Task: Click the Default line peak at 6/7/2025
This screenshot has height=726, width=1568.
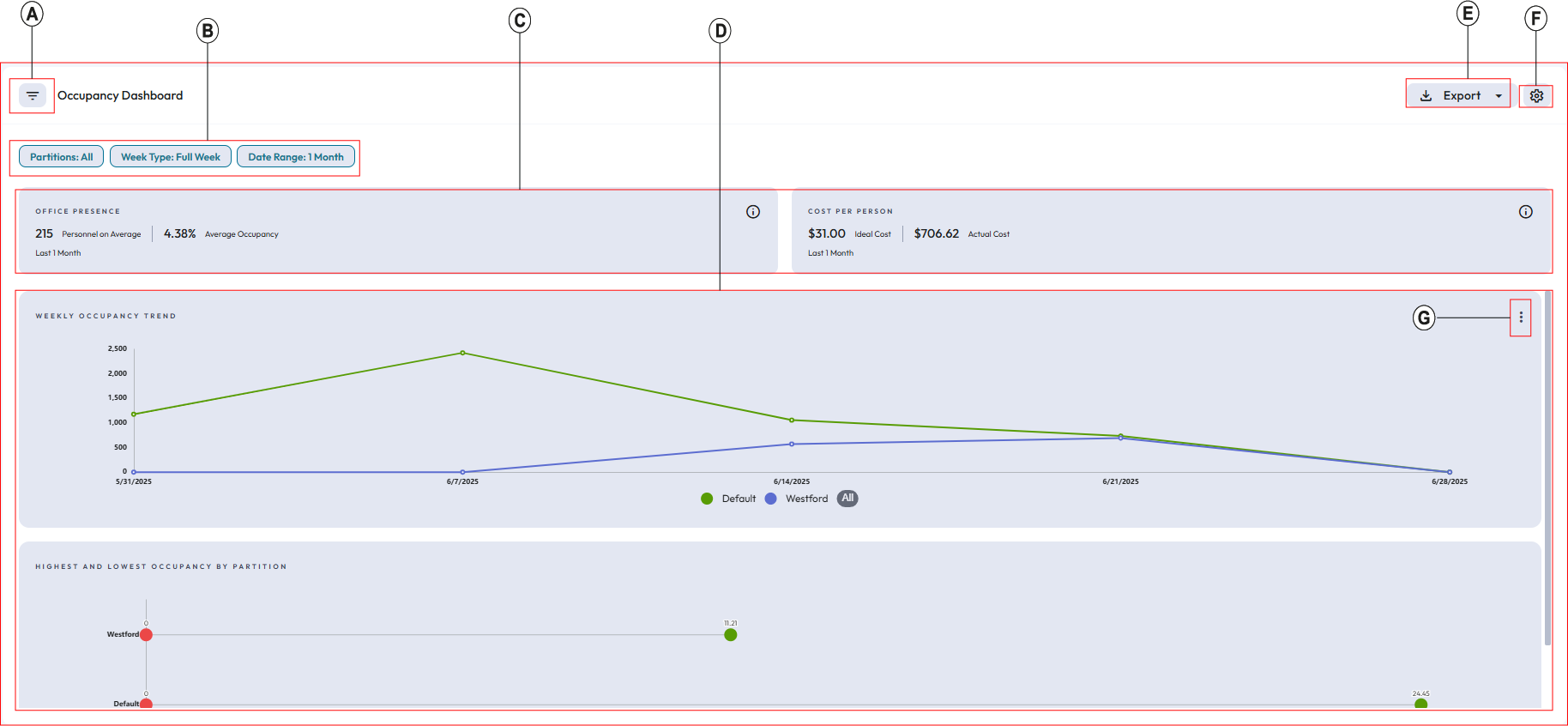Action: (x=462, y=353)
